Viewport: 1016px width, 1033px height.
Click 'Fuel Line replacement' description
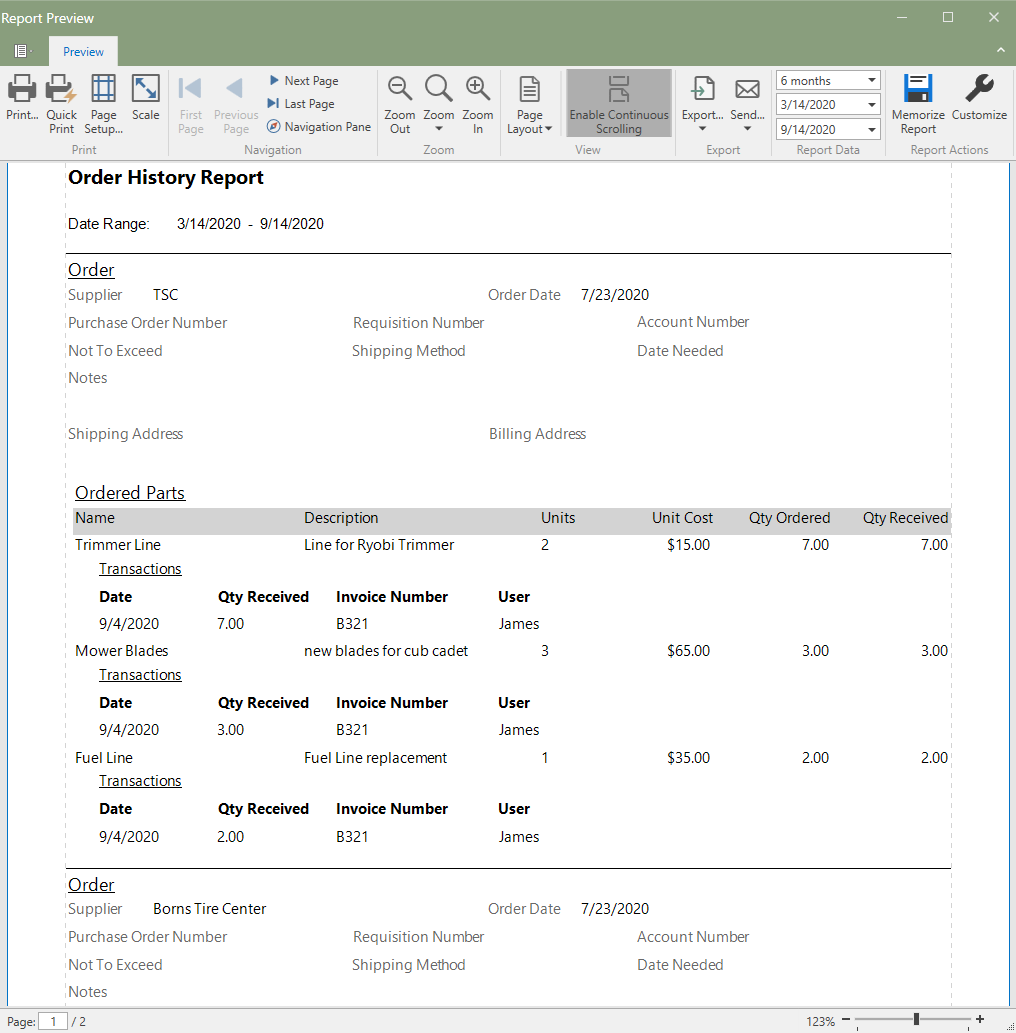tap(375, 758)
